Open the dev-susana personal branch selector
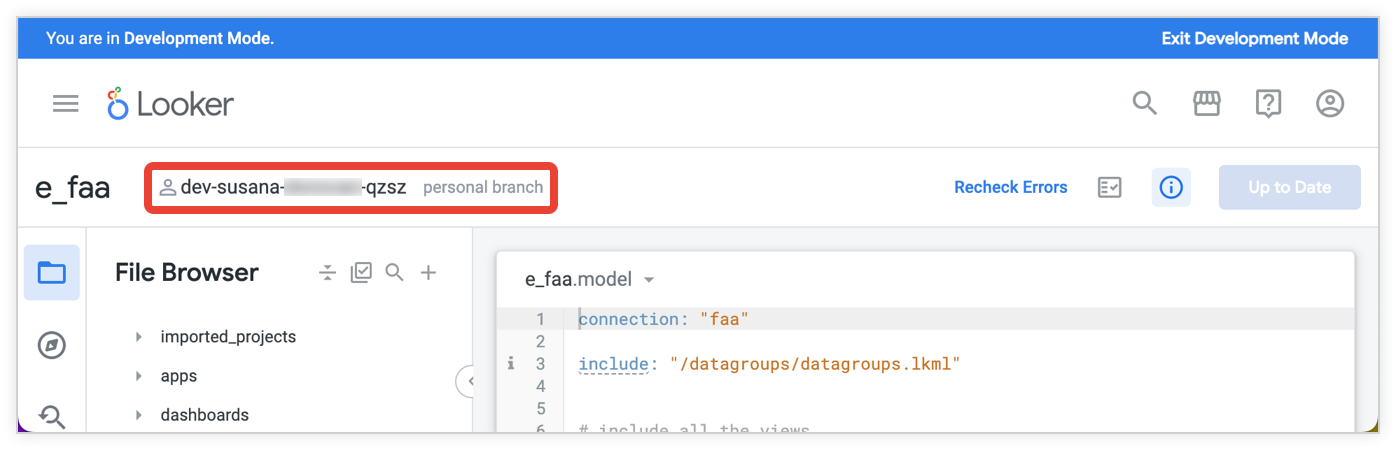 coord(351,187)
